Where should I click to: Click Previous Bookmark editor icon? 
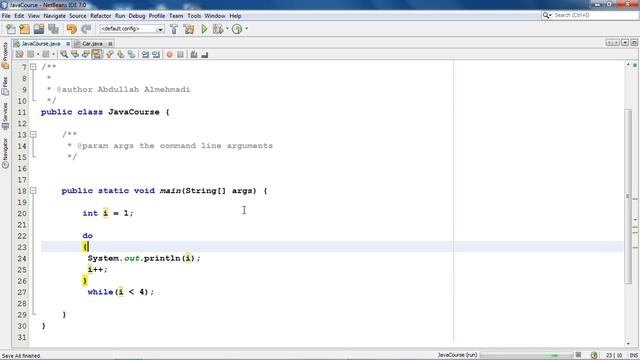(109, 54)
